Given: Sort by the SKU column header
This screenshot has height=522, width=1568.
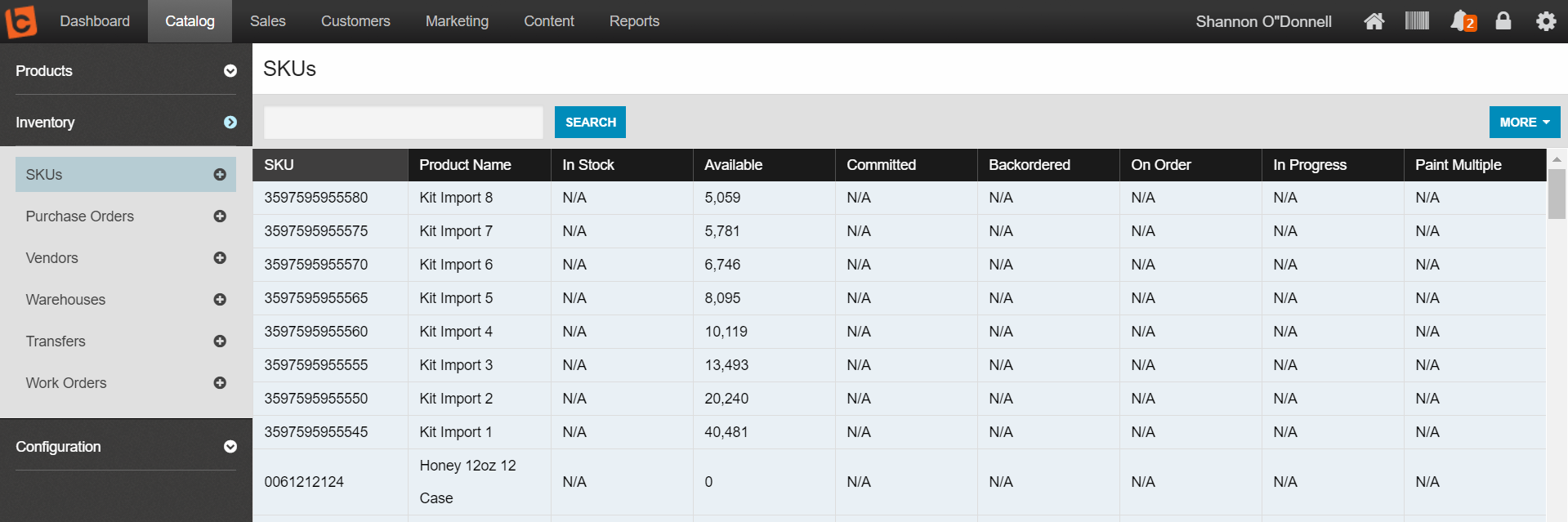Looking at the screenshot, I should (x=330, y=165).
